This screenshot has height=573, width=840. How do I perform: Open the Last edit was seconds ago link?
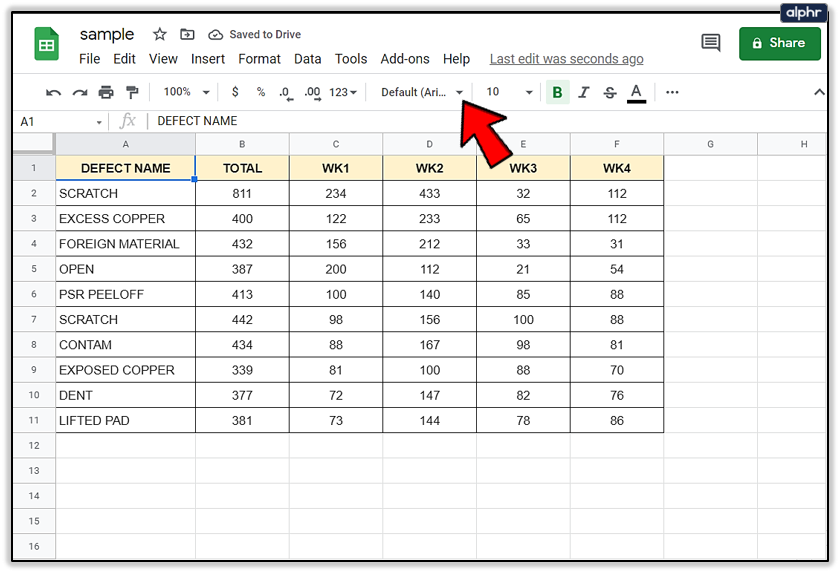566,59
